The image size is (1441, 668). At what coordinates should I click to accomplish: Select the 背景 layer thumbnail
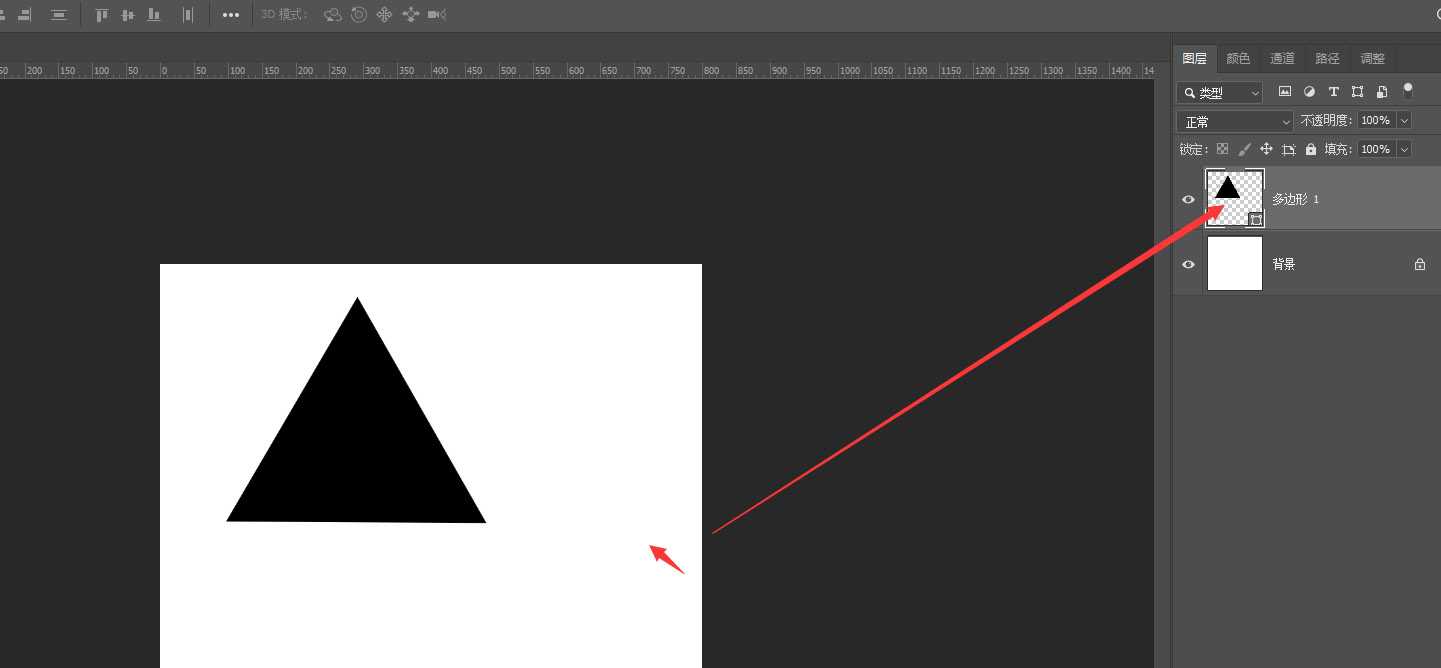[1234, 264]
